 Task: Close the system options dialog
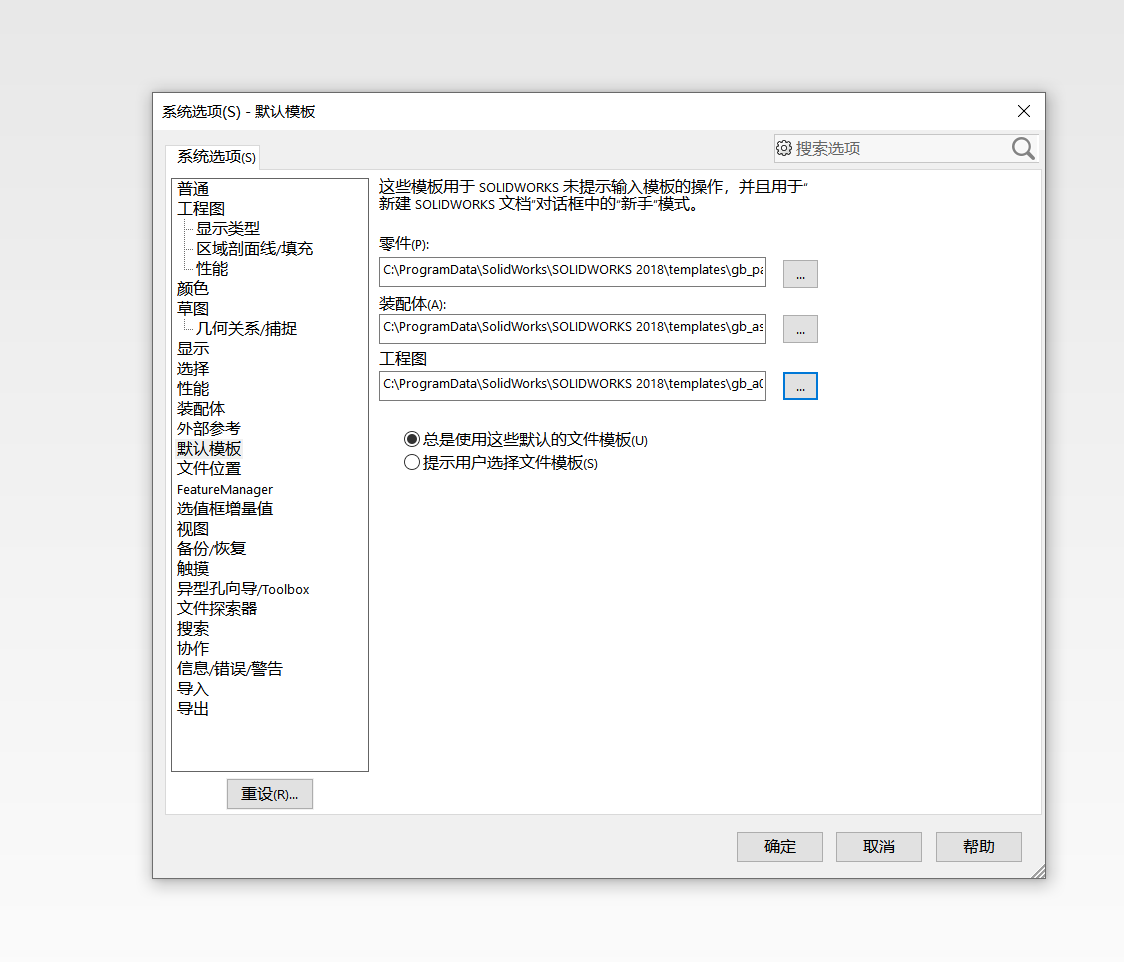click(1023, 111)
